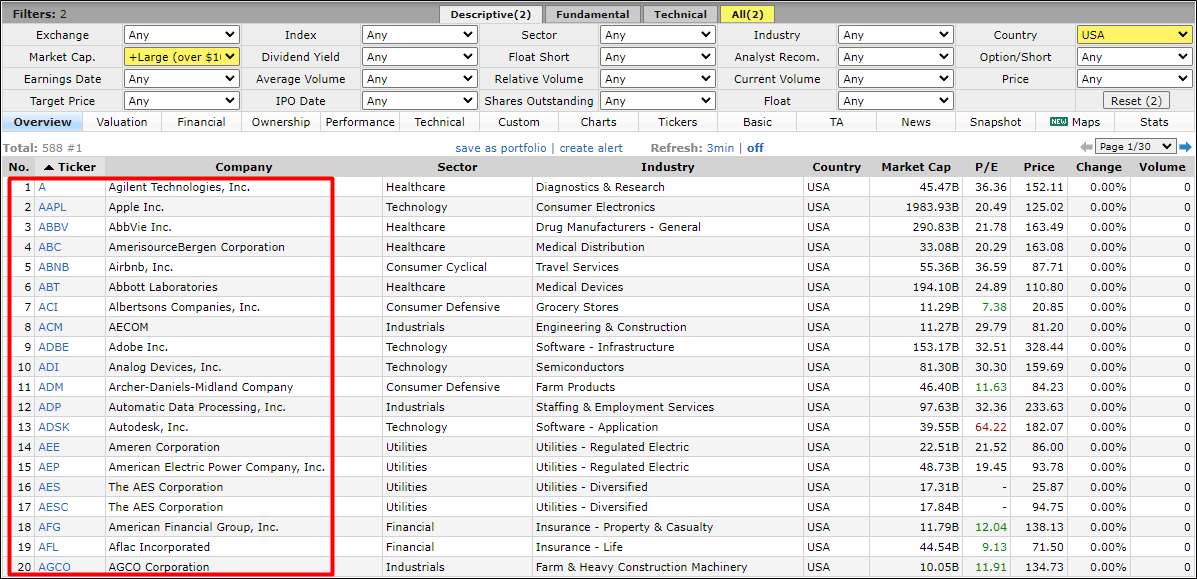Image resolution: width=1197 pixels, height=579 pixels.
Task: Open the Shares Outstanding dropdown
Action: [x=658, y=101]
